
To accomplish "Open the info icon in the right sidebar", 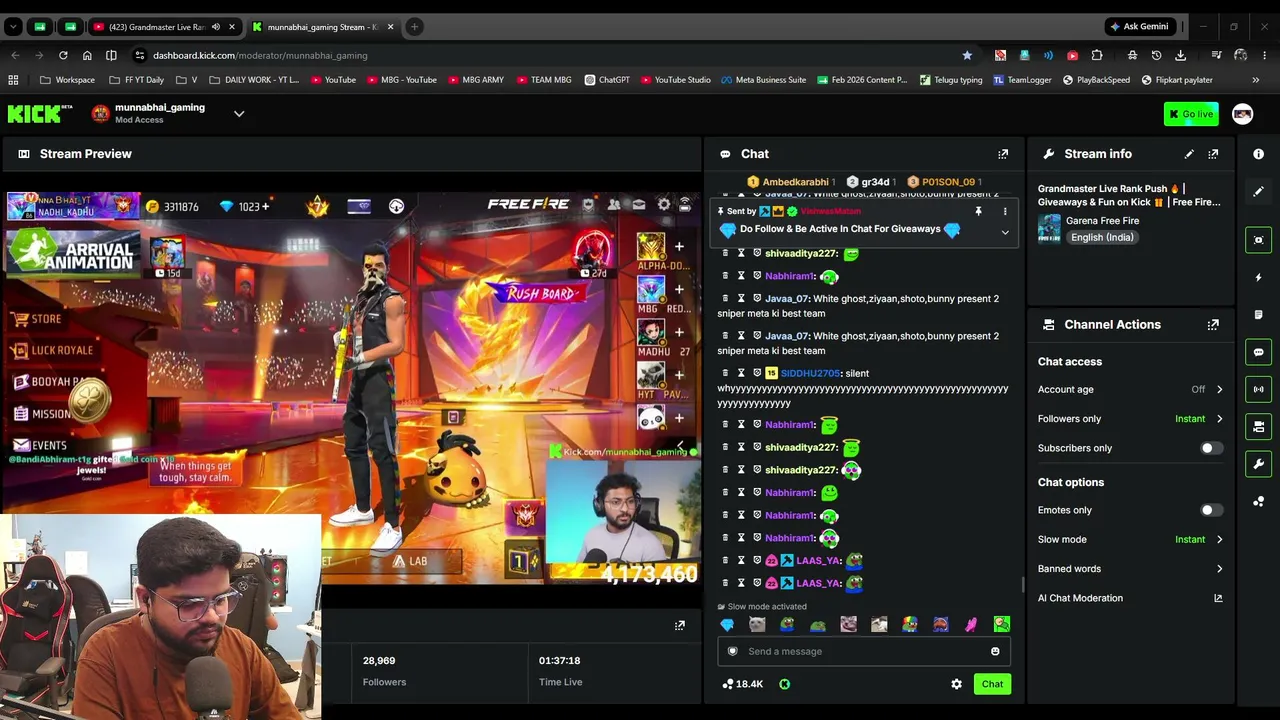I will coord(1259,154).
